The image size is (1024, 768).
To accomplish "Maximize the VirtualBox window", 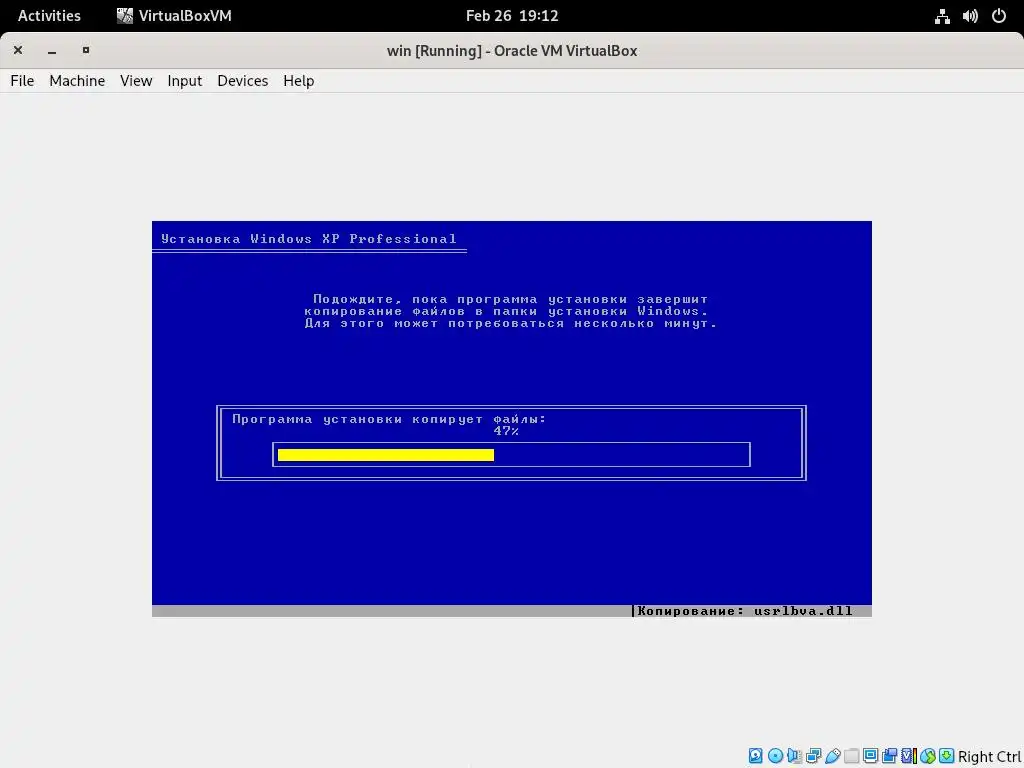I will (x=86, y=50).
